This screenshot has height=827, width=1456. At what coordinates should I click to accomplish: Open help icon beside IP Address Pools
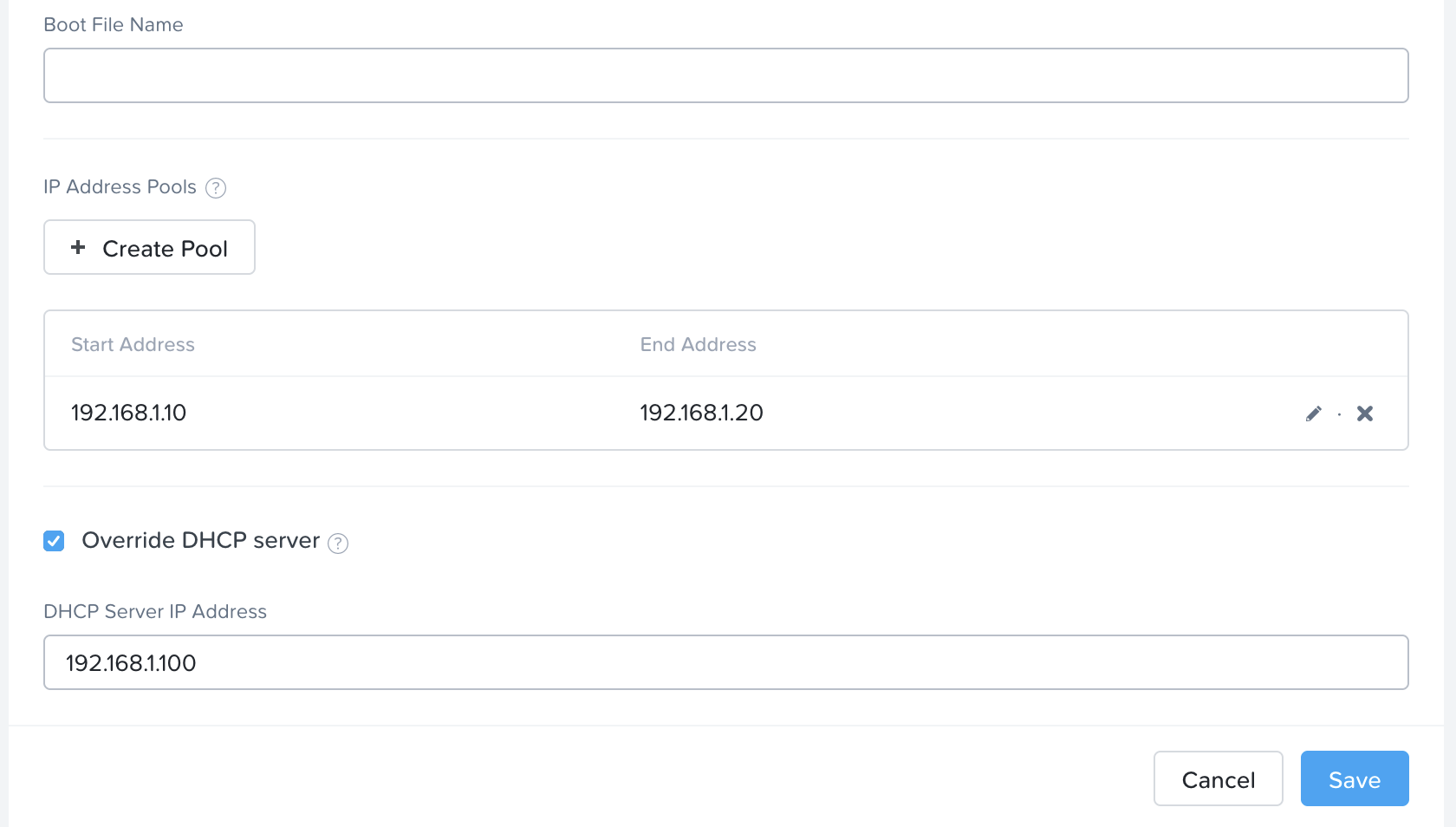tap(216, 188)
